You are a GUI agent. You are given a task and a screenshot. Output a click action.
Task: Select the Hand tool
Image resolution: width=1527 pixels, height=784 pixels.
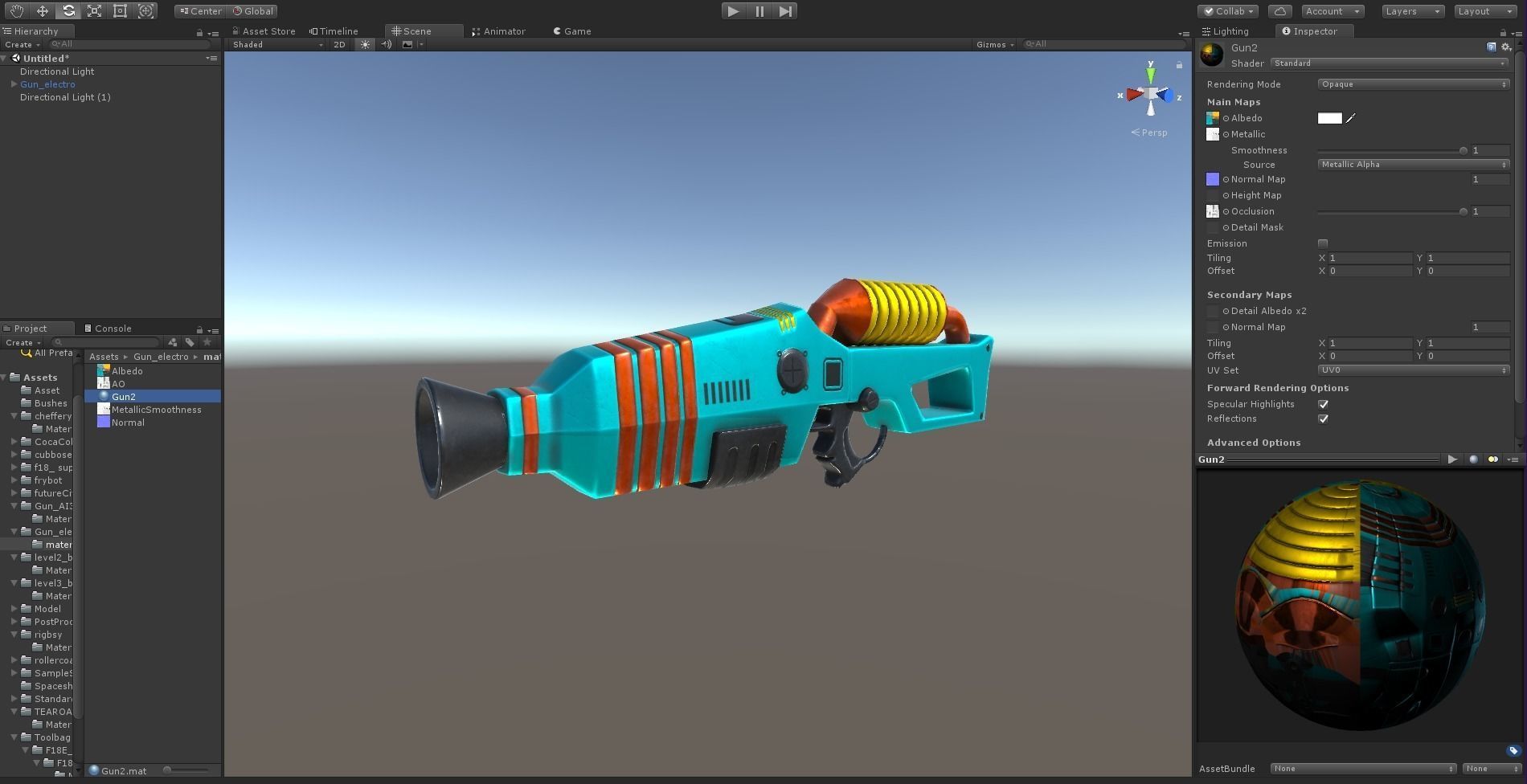(x=16, y=11)
